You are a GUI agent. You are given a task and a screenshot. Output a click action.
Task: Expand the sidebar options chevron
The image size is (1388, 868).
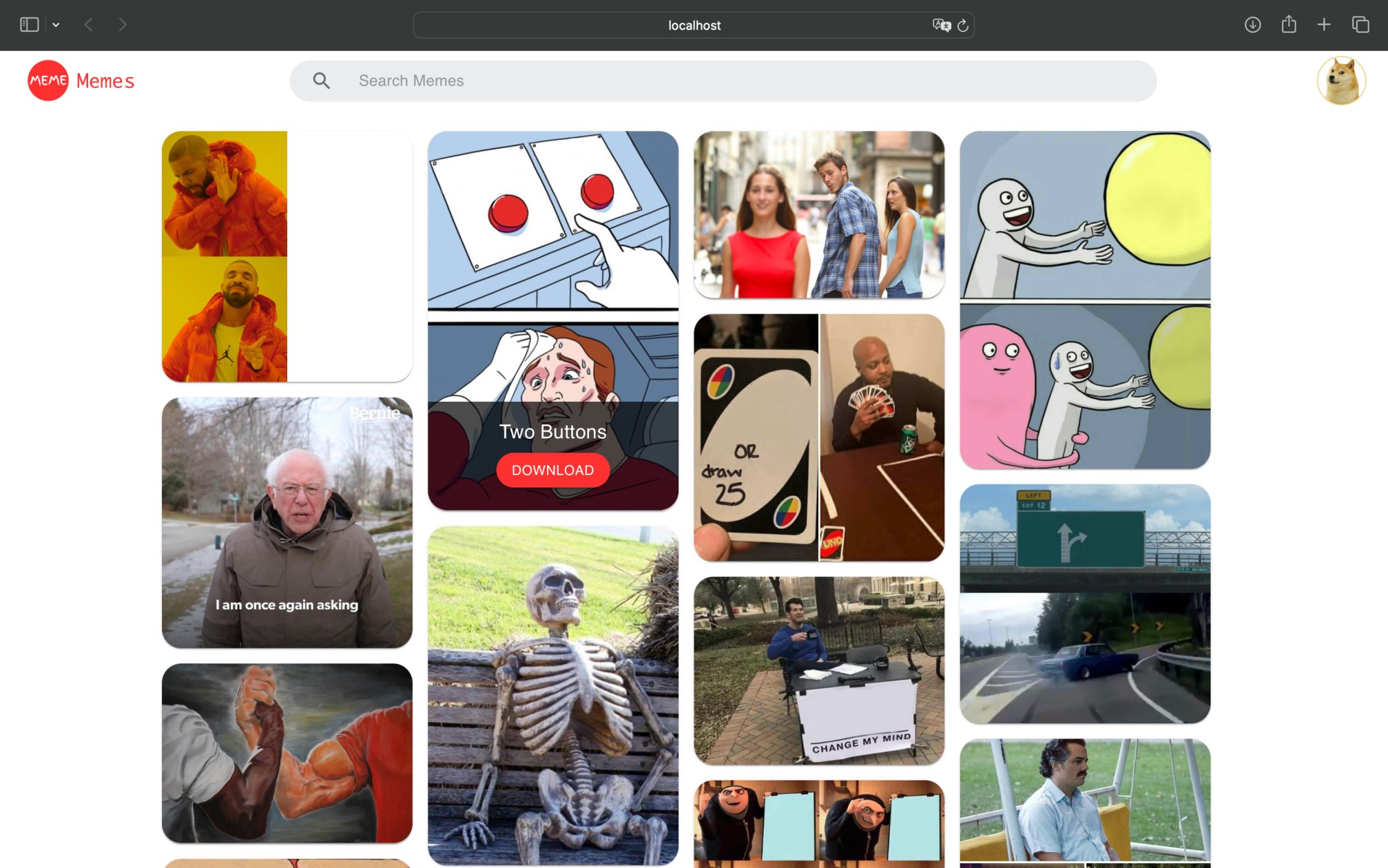coord(56,25)
